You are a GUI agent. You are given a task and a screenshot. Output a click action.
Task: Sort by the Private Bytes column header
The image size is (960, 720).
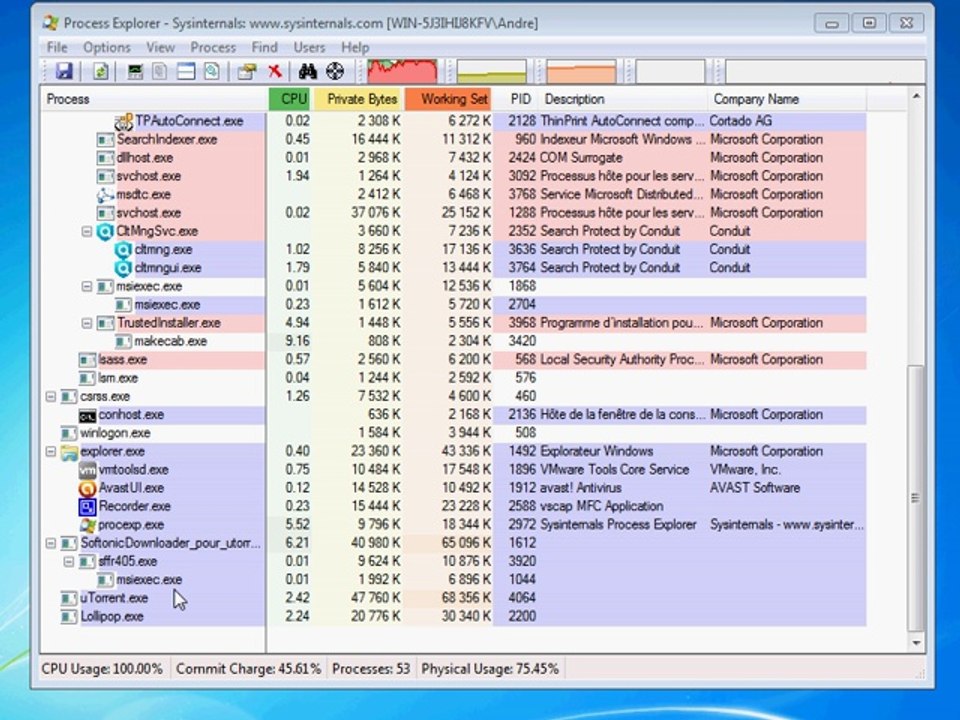(x=358, y=99)
